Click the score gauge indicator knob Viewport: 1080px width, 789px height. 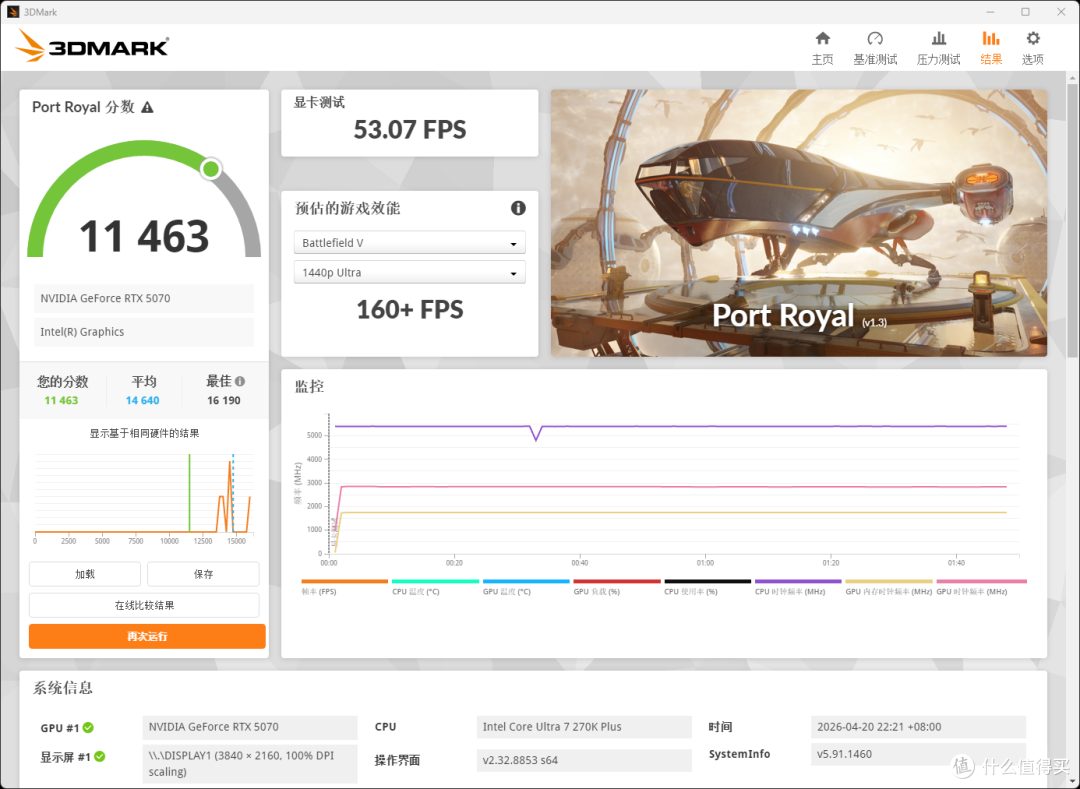[x=211, y=169]
